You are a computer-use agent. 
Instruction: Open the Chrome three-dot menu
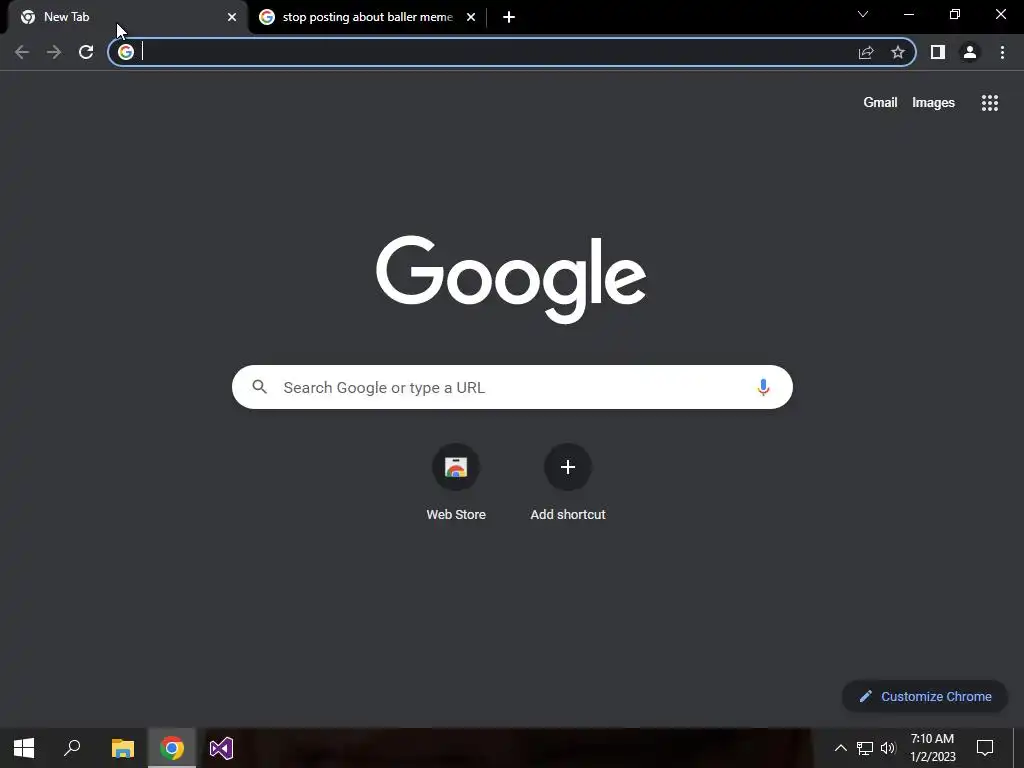1002,52
